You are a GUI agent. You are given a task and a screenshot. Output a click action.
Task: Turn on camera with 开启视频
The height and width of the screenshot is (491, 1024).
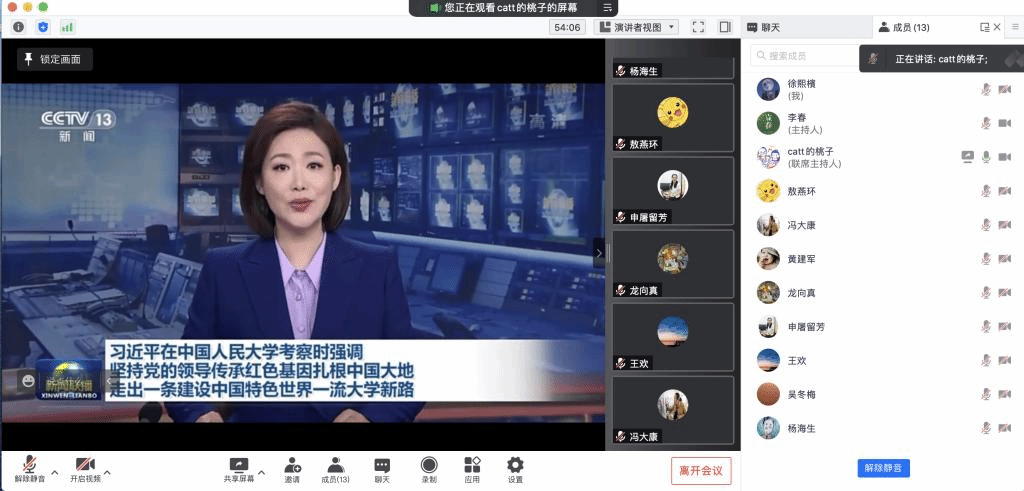[85, 467]
